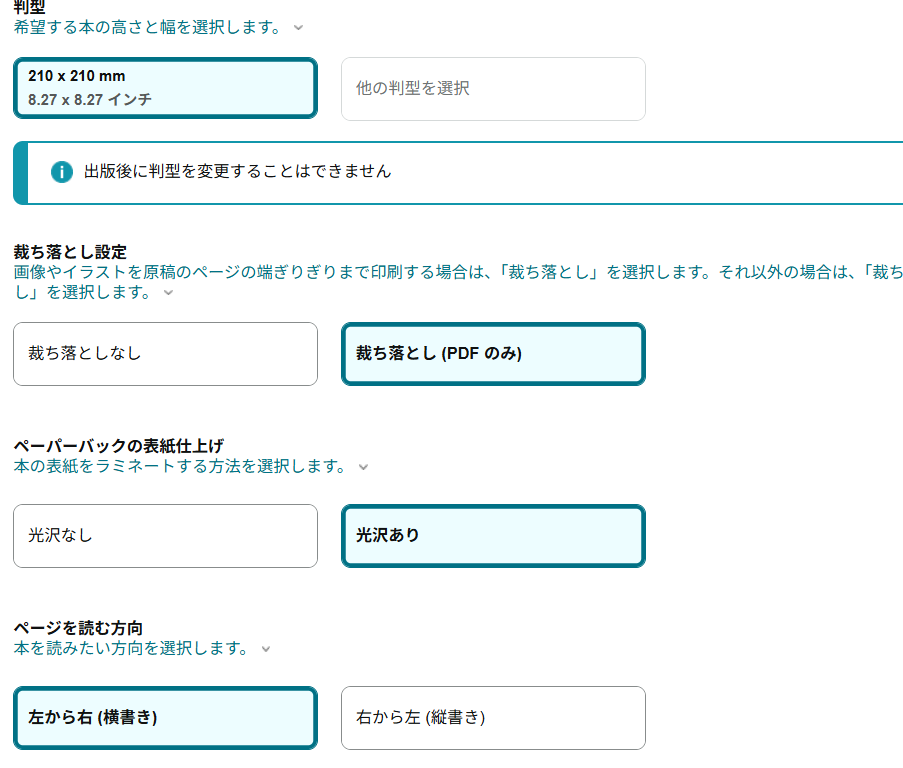Expand the reading direction help chevron
The image size is (903, 768).
click(265, 649)
